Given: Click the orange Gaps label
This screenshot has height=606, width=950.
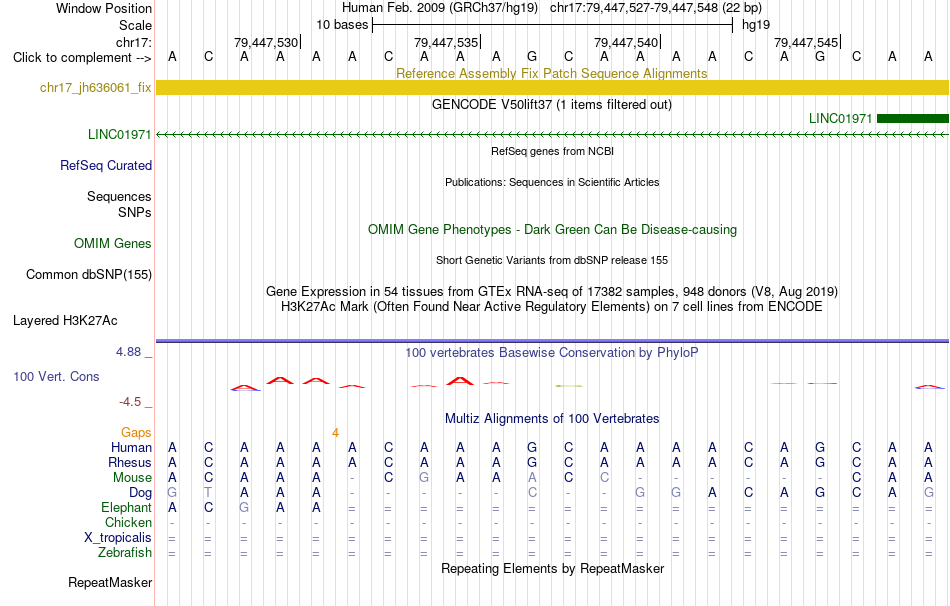Looking at the screenshot, I should [136, 432].
